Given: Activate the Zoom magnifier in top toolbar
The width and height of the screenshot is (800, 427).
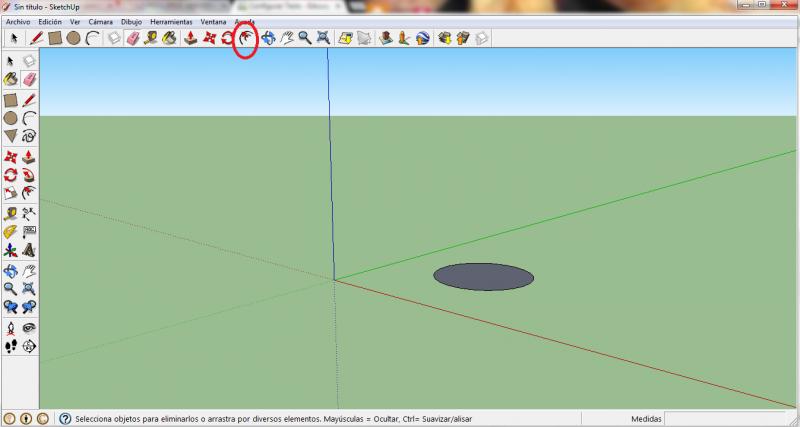Looking at the screenshot, I should tap(304, 38).
